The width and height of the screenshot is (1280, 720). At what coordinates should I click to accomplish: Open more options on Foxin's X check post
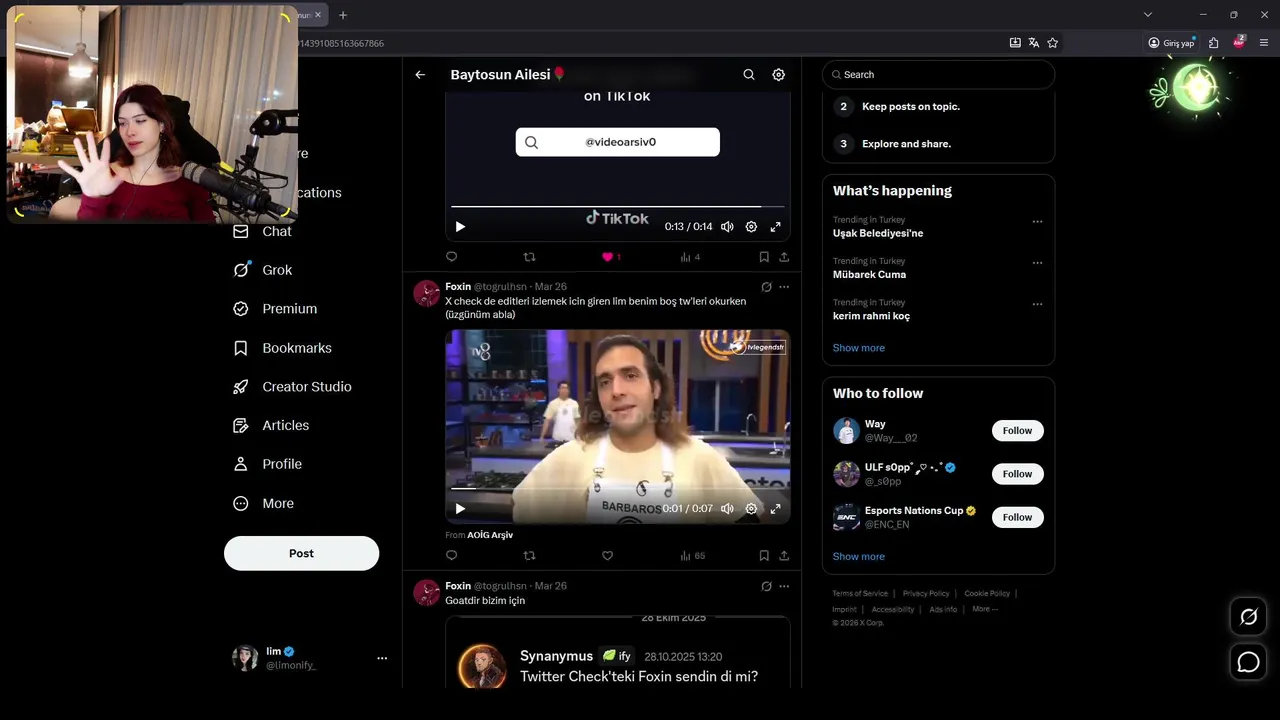(784, 287)
